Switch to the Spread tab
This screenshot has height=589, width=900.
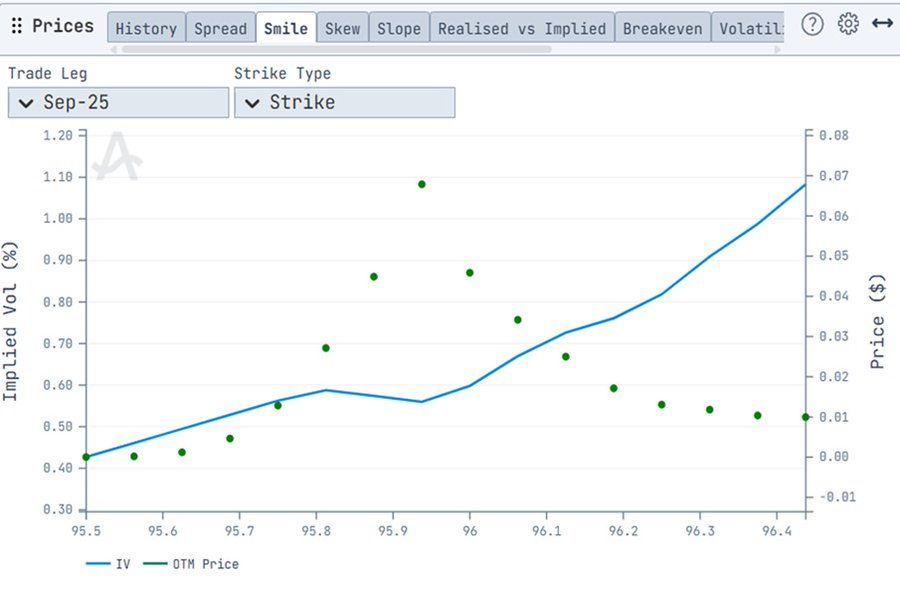tap(220, 28)
